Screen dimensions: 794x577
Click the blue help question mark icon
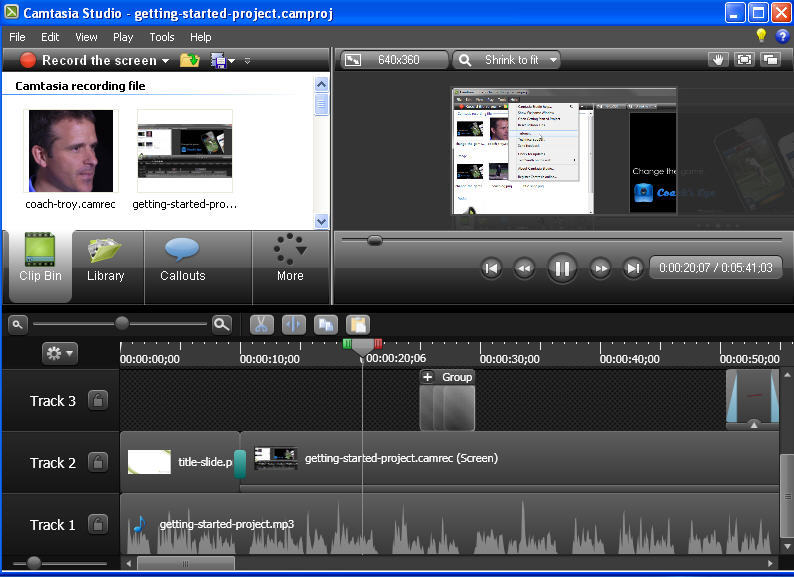[x=782, y=36]
